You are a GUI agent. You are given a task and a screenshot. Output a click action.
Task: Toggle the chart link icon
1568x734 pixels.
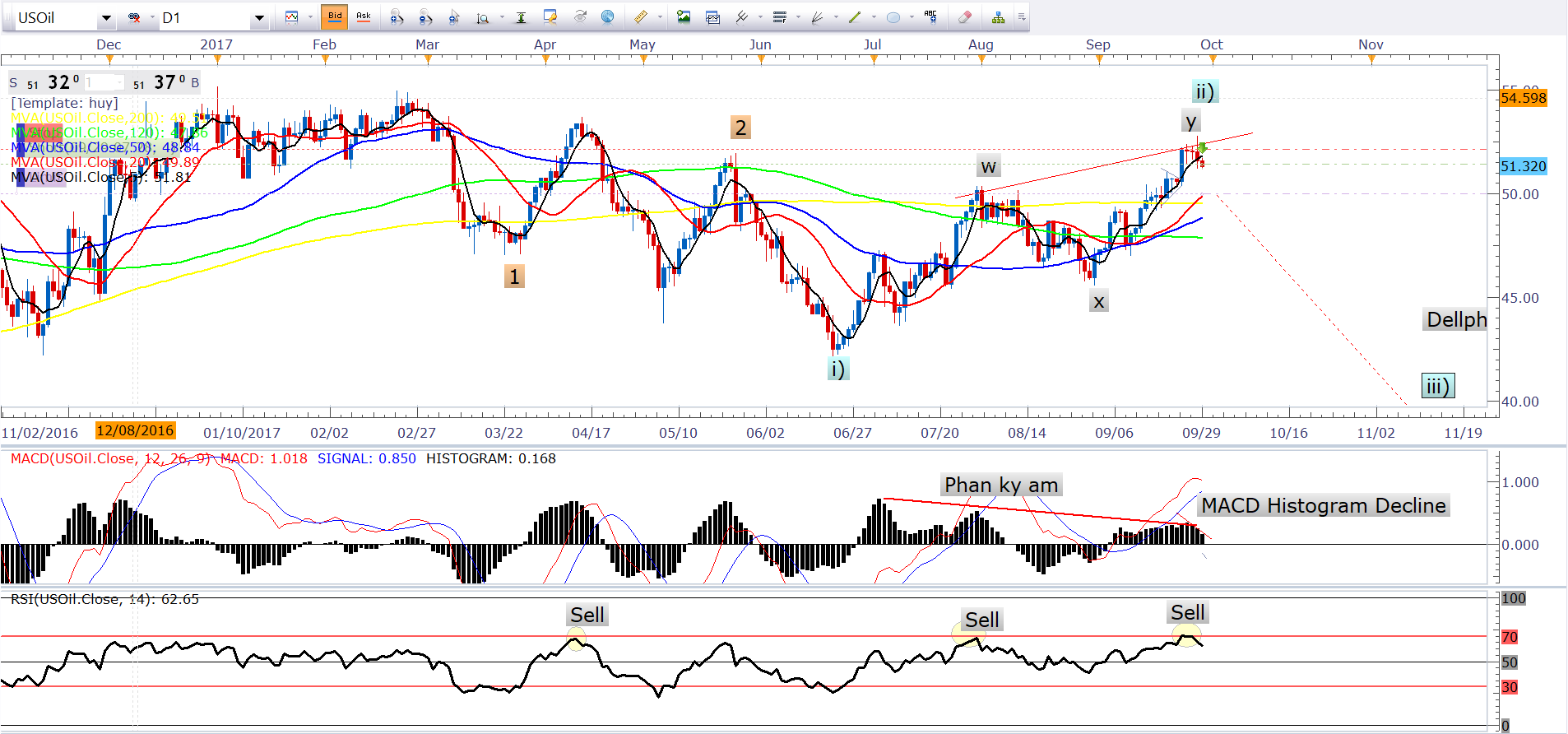point(133,17)
